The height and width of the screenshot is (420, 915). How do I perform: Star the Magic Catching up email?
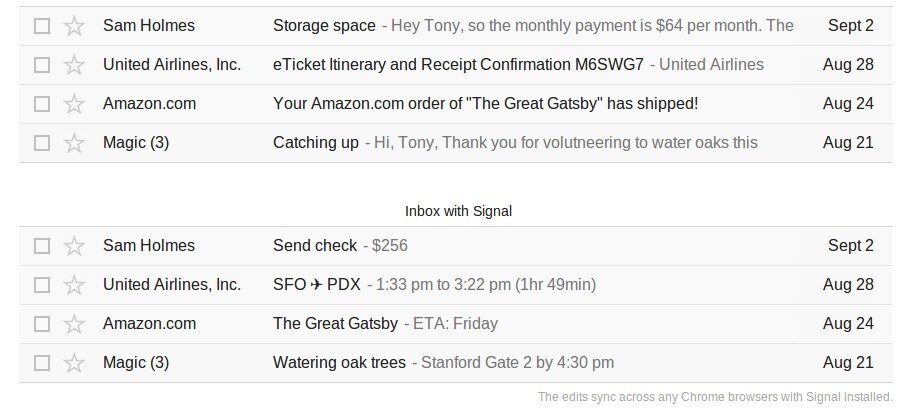click(x=74, y=143)
